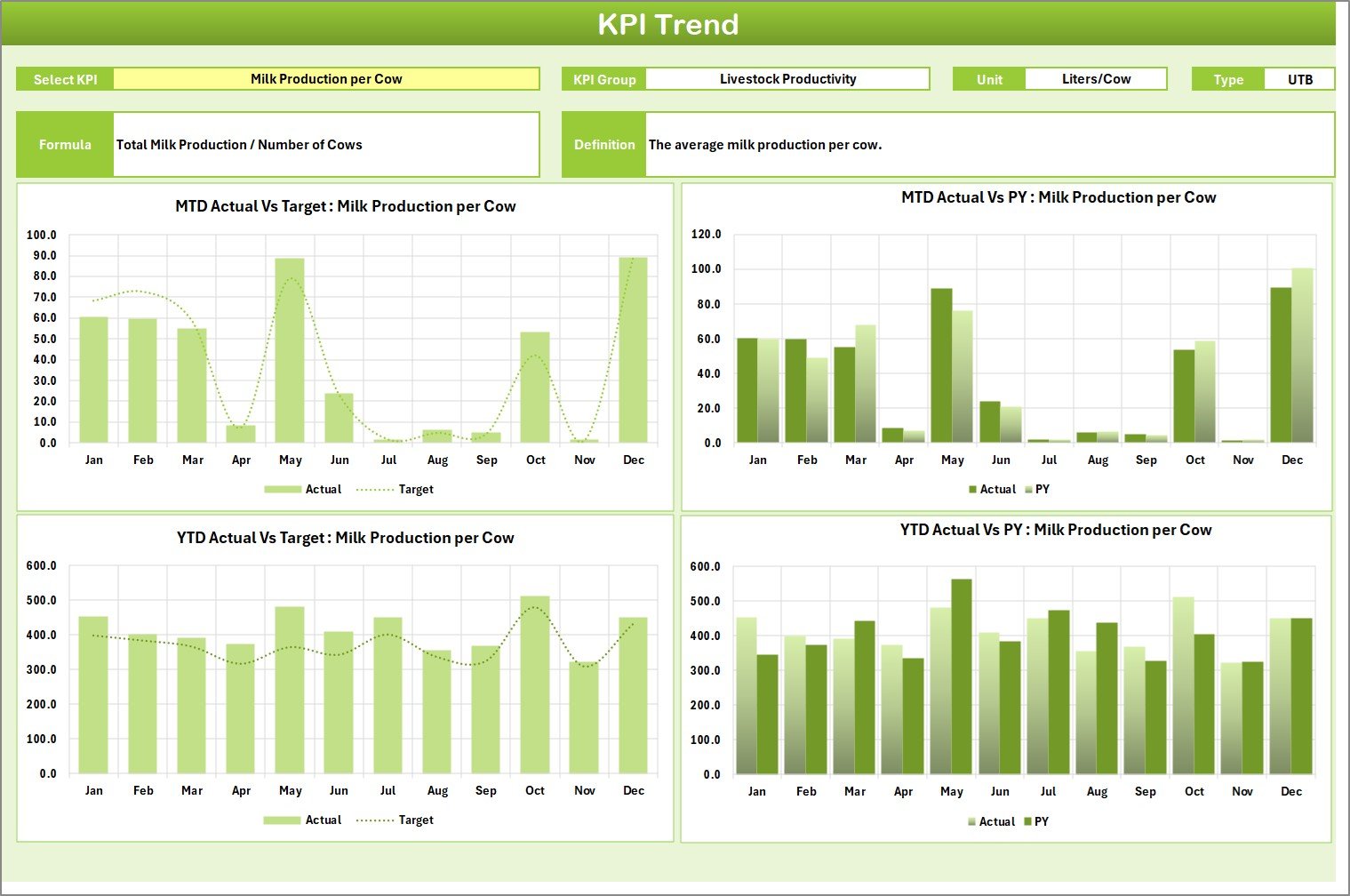Viewport: 1350px width, 896px height.
Task: Select the YTD Actual Vs PY chart title
Action: [1056, 530]
